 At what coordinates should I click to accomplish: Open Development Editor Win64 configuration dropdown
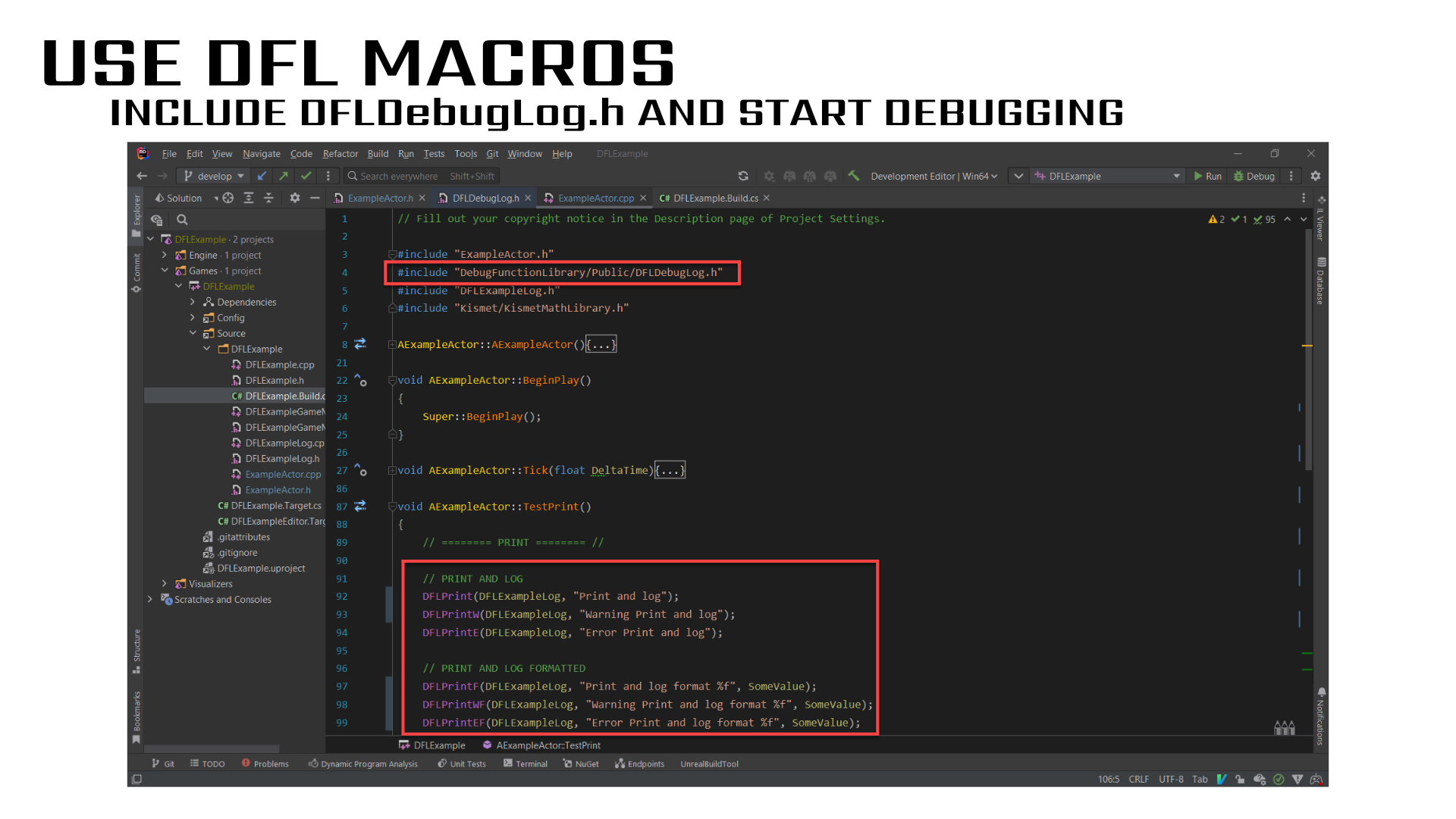tap(934, 176)
